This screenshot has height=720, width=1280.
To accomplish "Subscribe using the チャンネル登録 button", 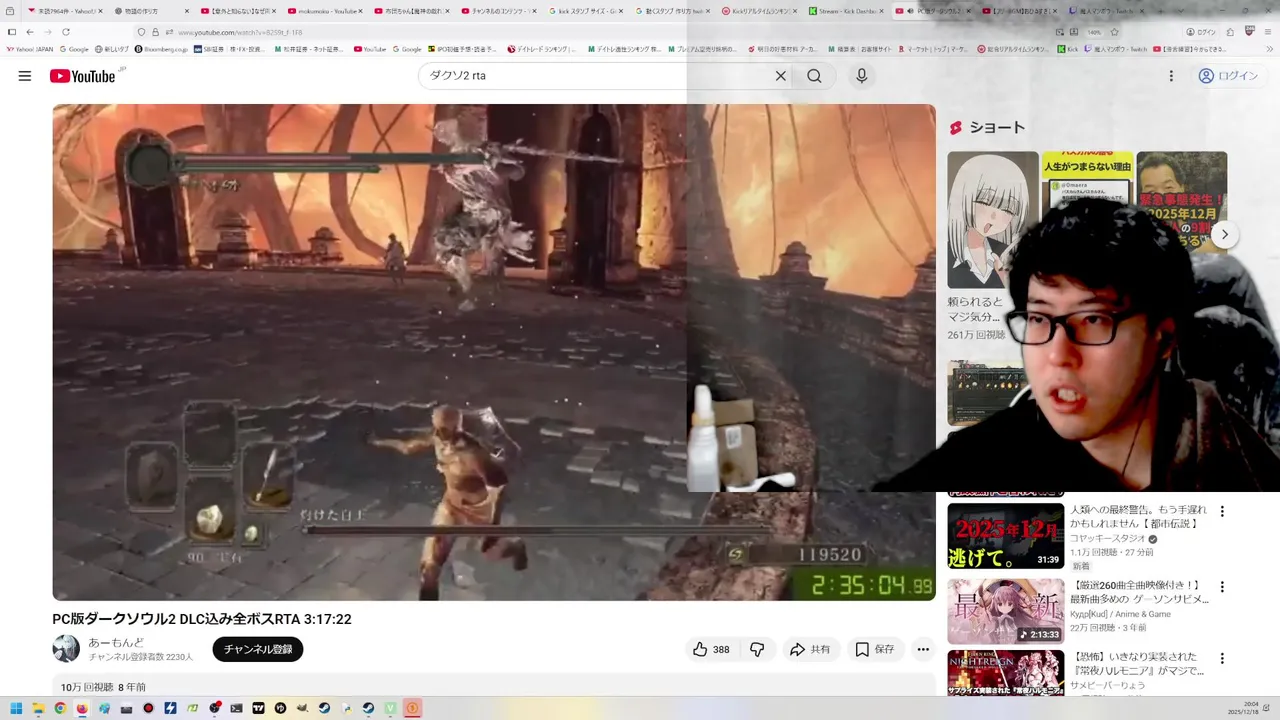I will pos(258,650).
